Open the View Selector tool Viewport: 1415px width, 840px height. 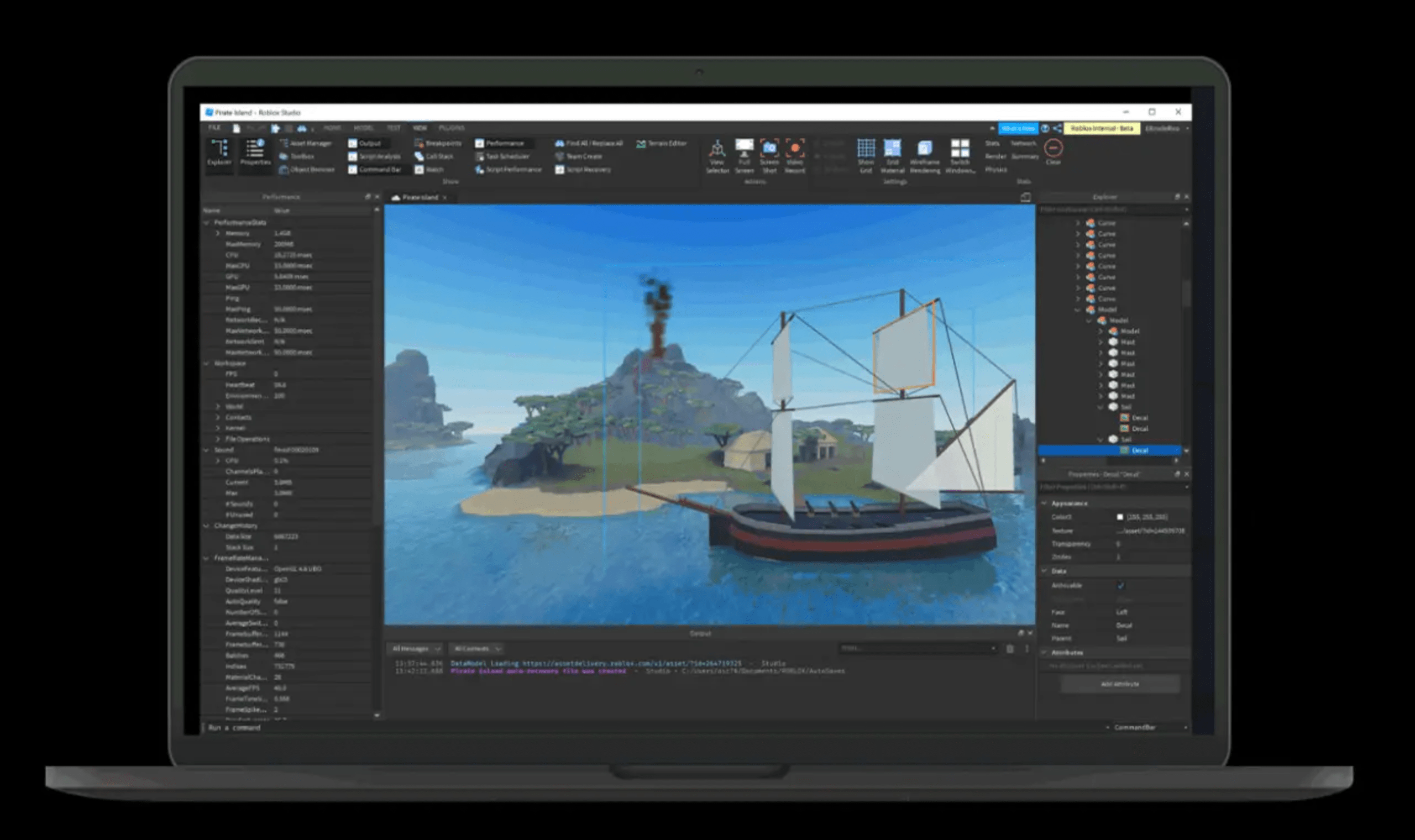click(x=717, y=149)
